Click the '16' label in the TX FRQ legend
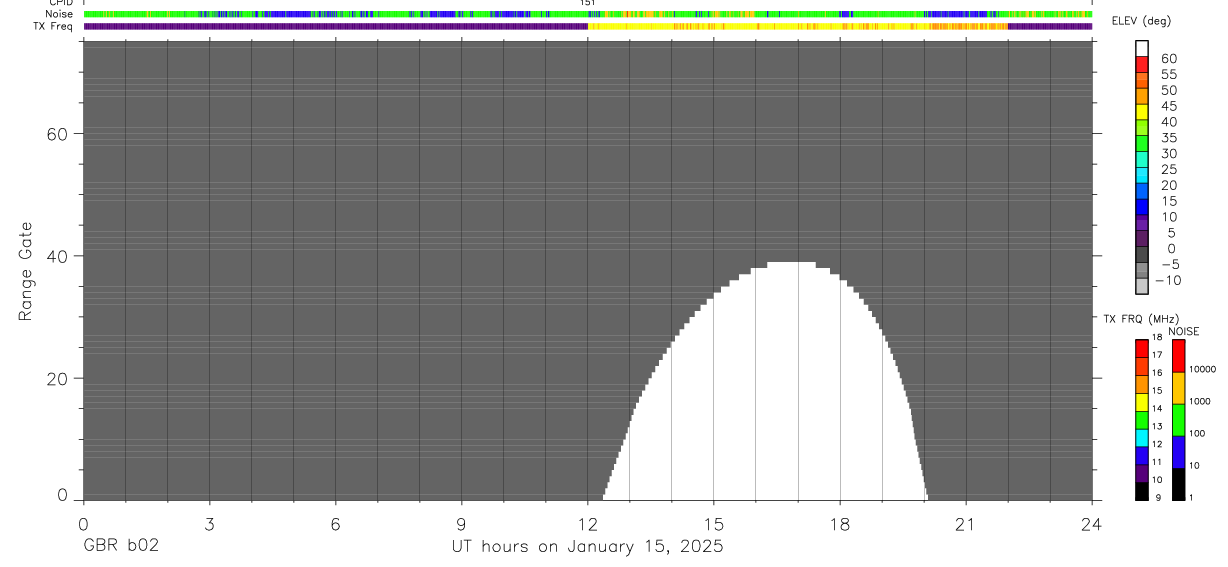 [x=1157, y=373]
